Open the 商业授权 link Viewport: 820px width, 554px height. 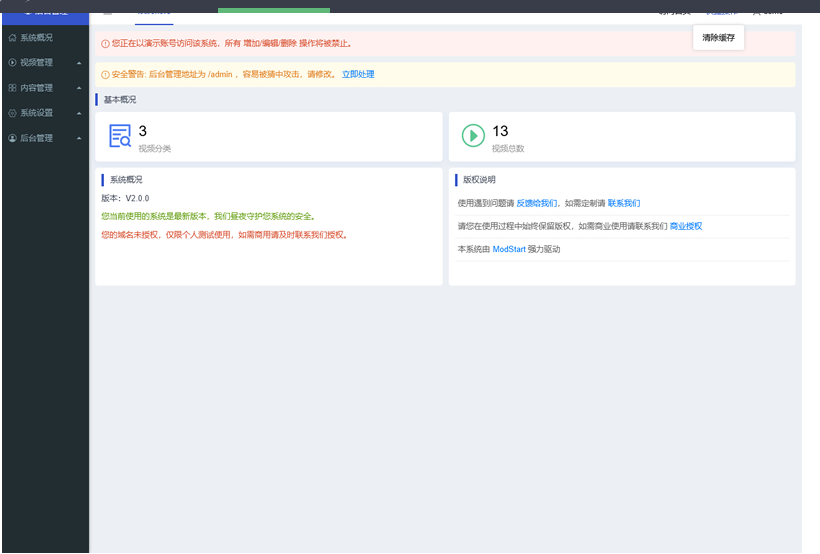click(x=686, y=226)
